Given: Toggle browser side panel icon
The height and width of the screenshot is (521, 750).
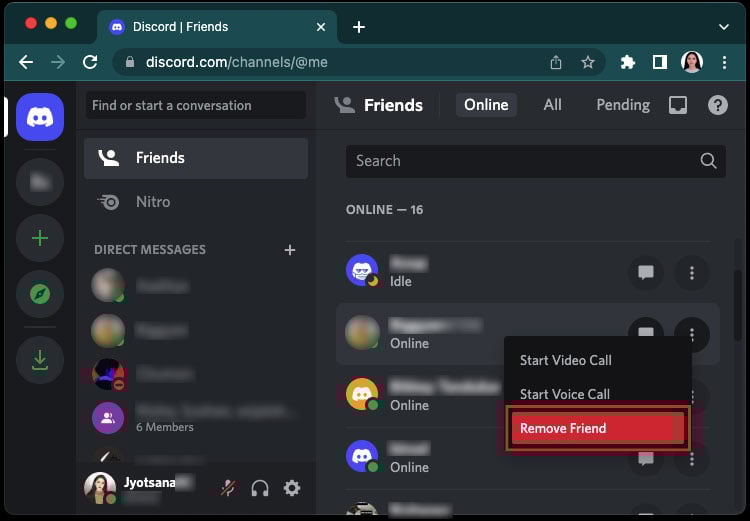Looking at the screenshot, I should [660, 62].
